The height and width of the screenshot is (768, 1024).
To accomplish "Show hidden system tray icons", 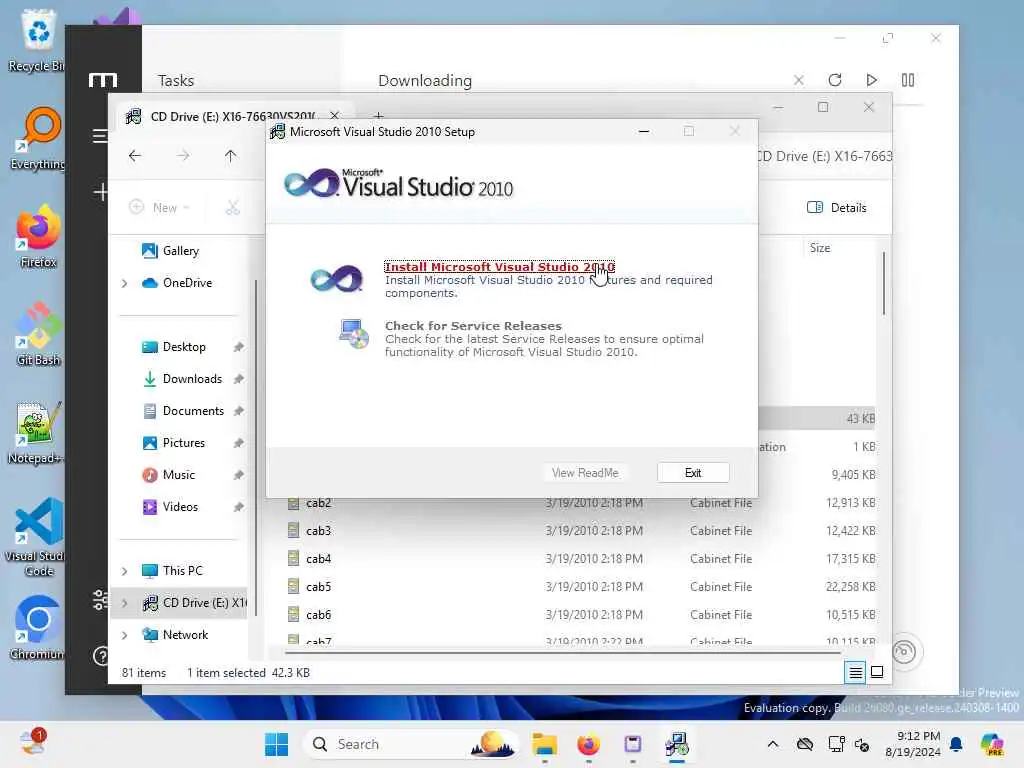I will 773,744.
